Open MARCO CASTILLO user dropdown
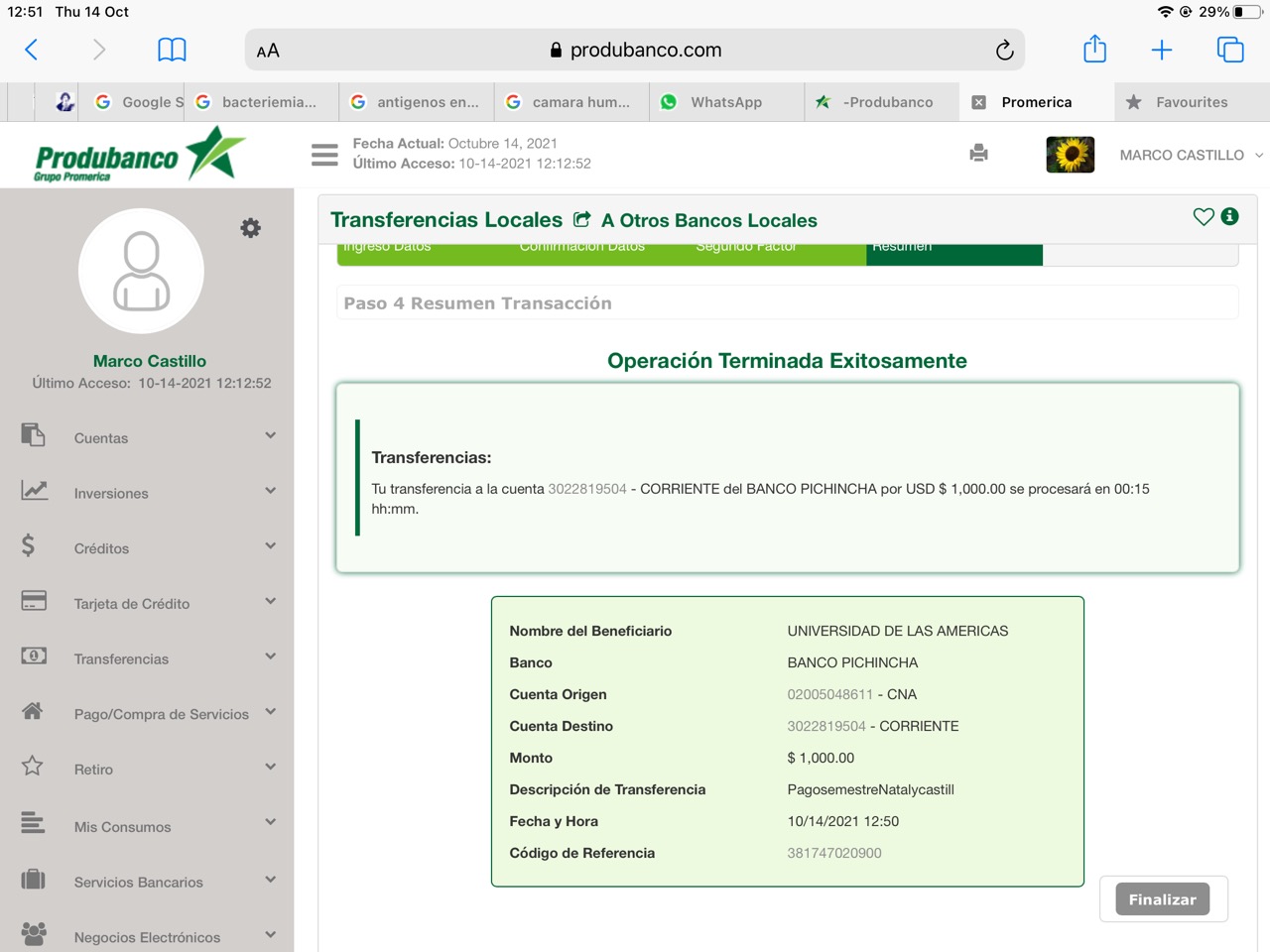 (x=1190, y=155)
